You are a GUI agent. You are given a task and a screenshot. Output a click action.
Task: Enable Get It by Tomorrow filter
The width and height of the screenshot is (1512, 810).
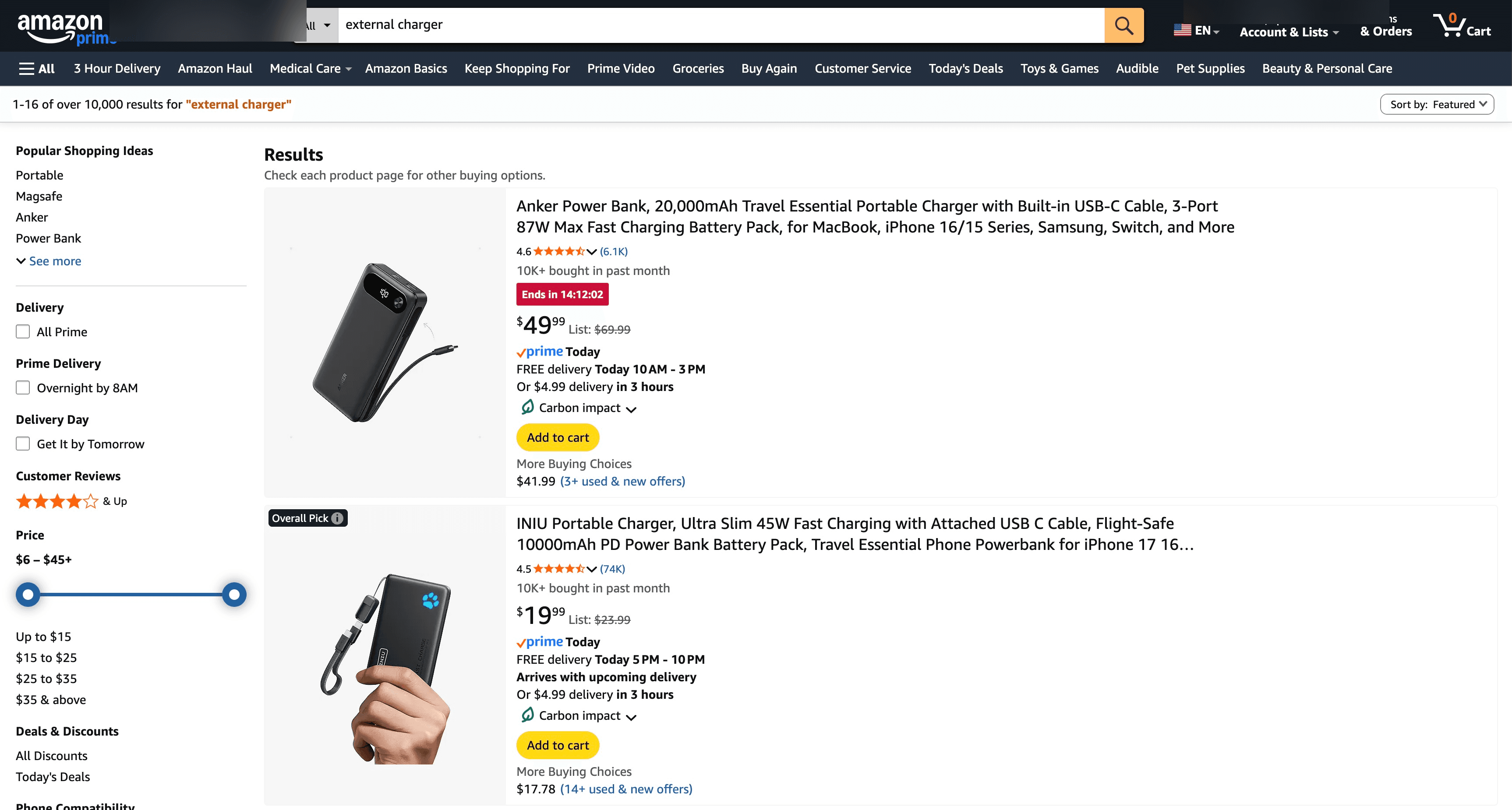pyautogui.click(x=22, y=444)
